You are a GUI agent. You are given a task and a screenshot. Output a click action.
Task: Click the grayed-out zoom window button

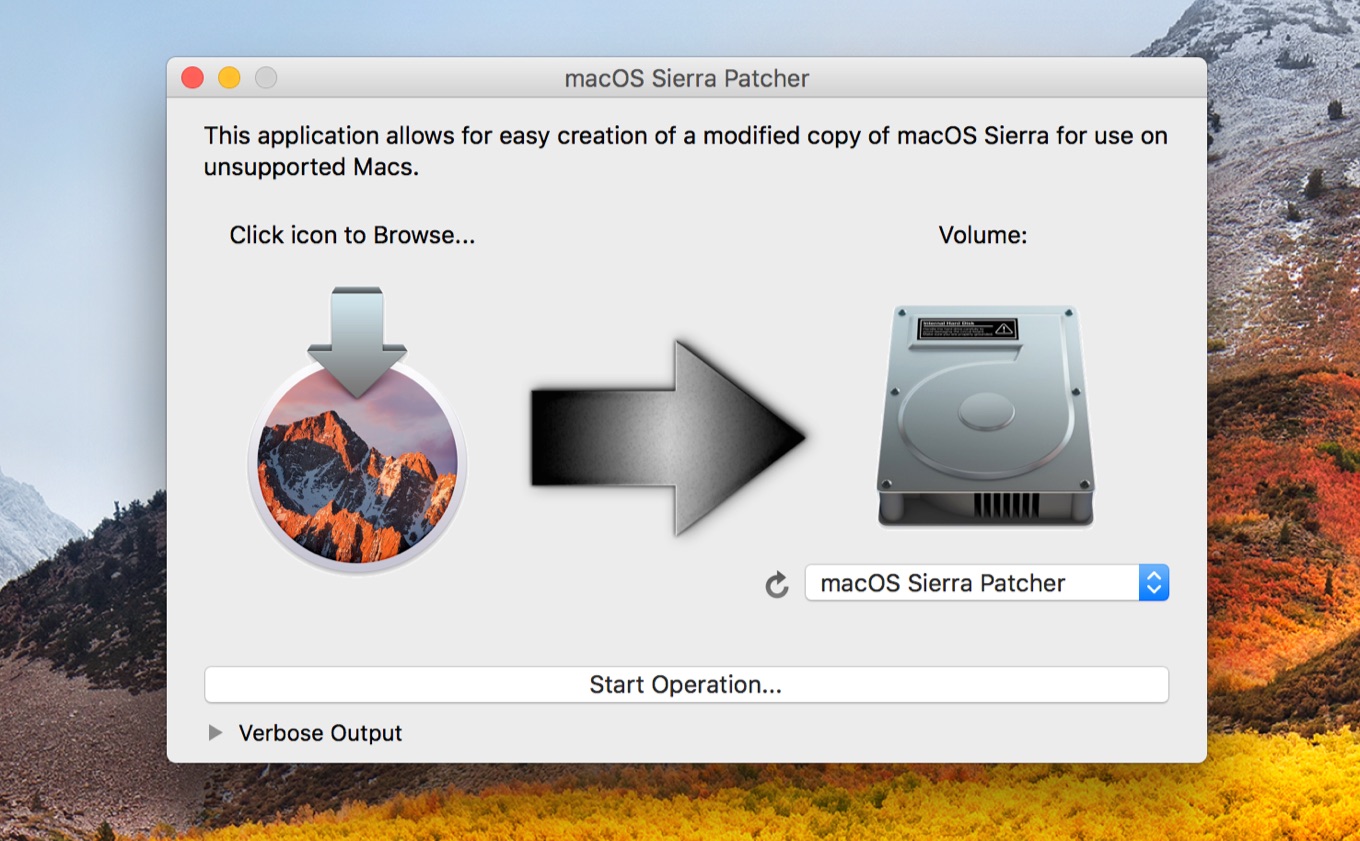tap(266, 78)
